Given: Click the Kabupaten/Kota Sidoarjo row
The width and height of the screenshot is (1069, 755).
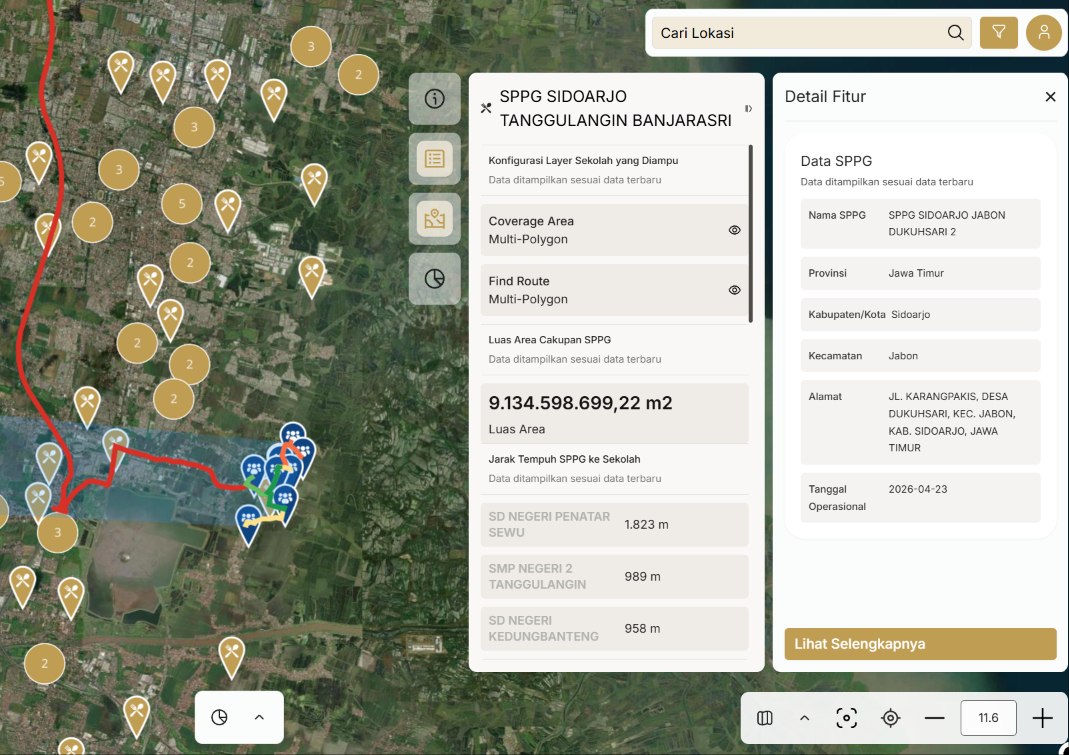Looking at the screenshot, I should [x=920, y=314].
